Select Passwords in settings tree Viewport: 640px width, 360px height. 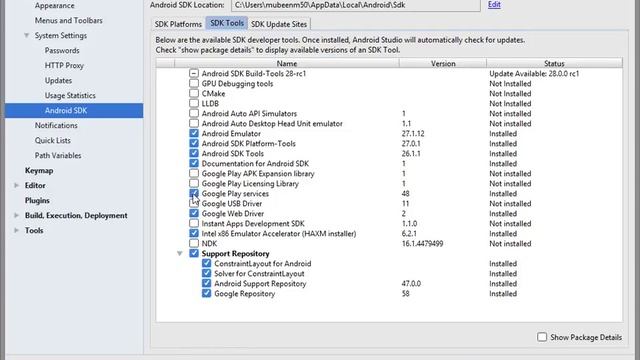62,51
